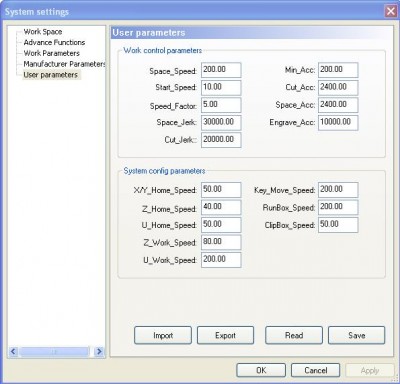This screenshot has width=400, height=384.
Task: Click the Z_Work_Speed label text
Action: tap(170, 243)
